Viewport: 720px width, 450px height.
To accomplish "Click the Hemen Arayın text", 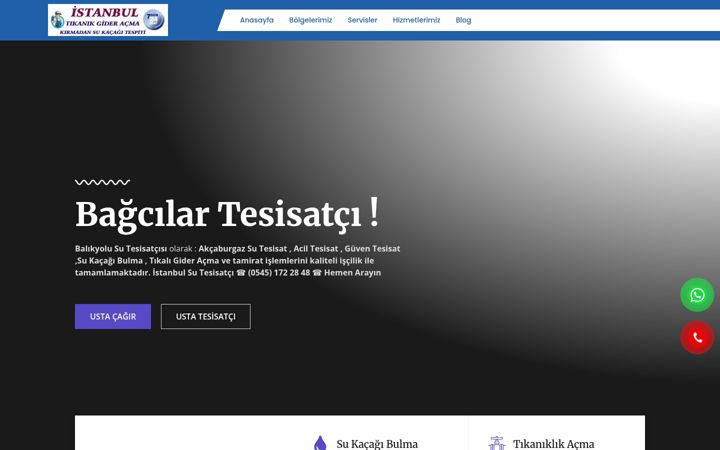I will 353,273.
